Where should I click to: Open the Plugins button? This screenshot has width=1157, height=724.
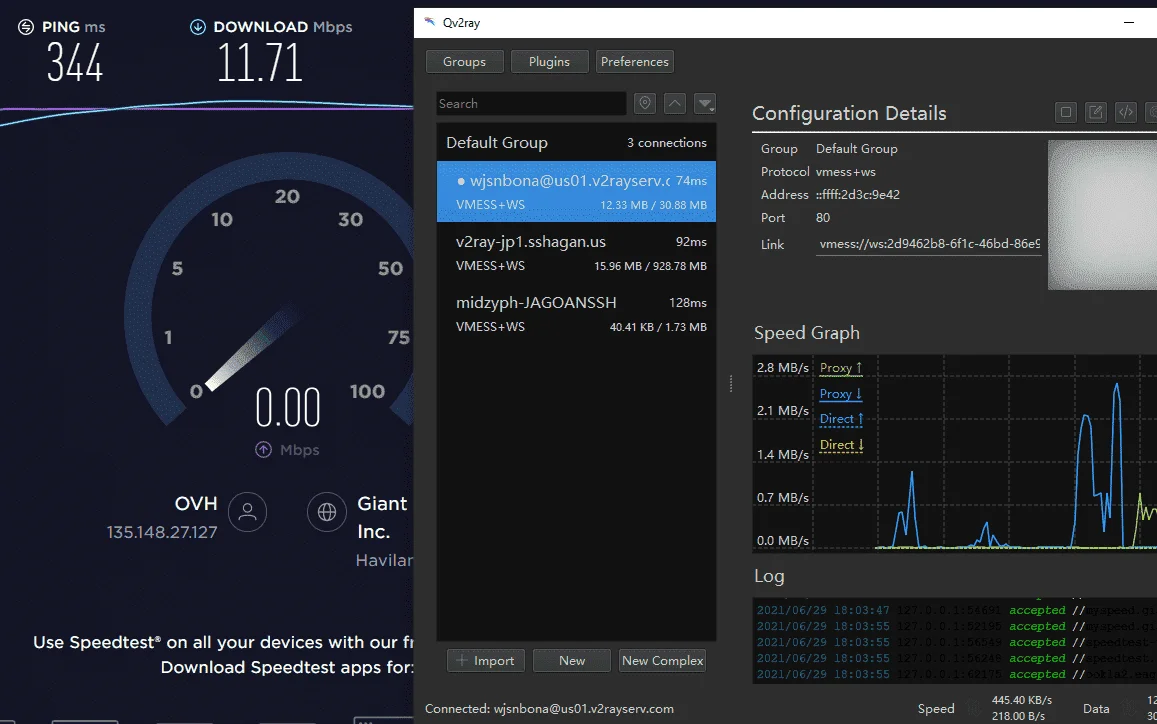[550, 61]
